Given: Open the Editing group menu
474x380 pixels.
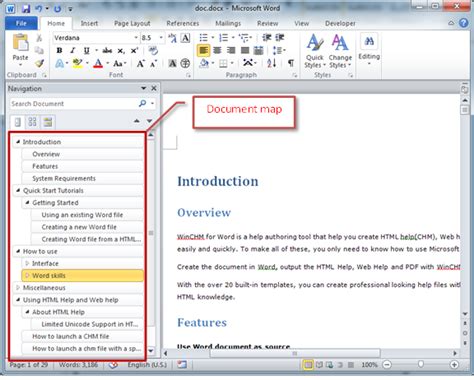Looking at the screenshot, I should (369, 49).
